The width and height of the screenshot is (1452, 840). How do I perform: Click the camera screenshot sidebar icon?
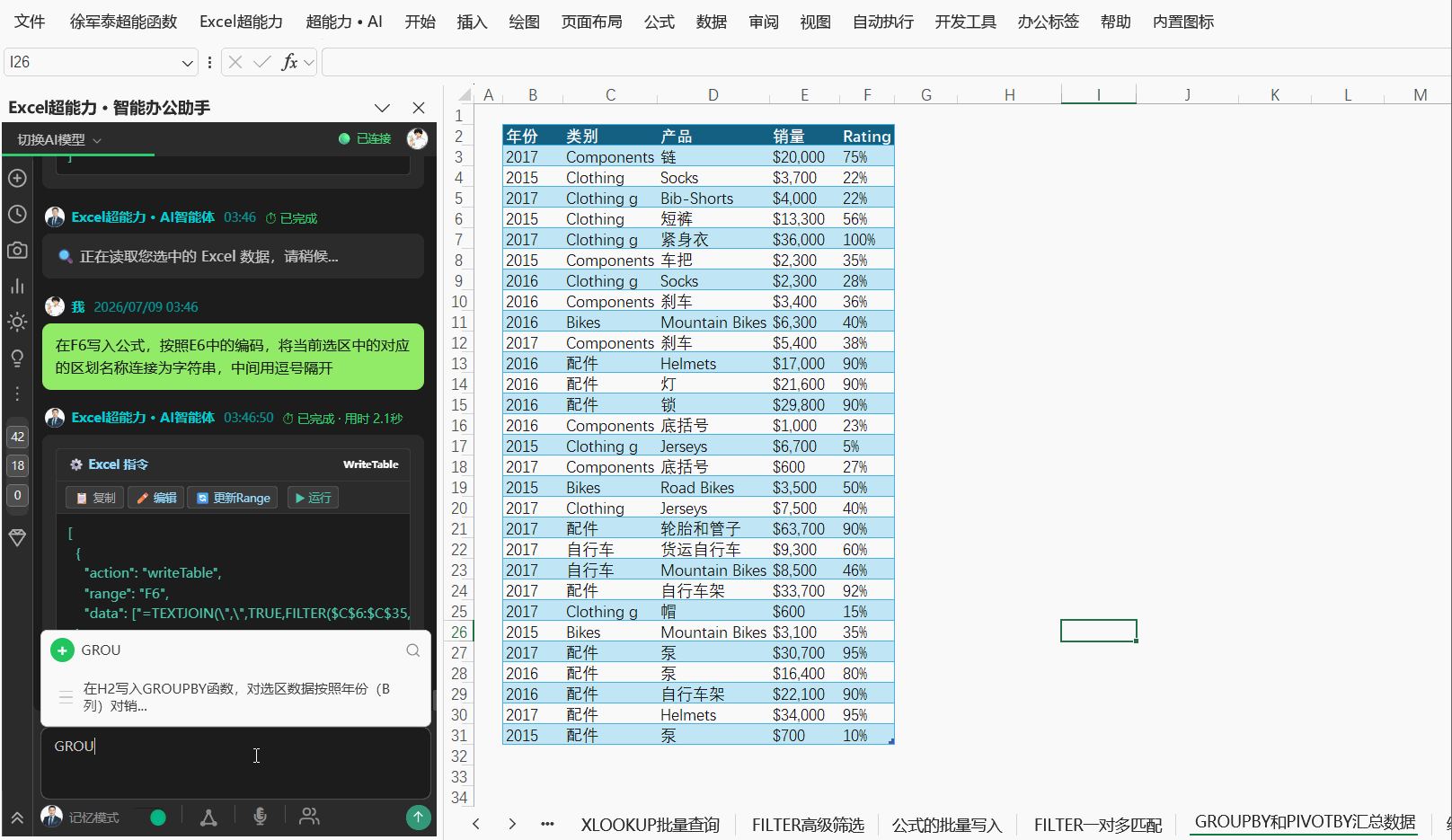[17, 250]
